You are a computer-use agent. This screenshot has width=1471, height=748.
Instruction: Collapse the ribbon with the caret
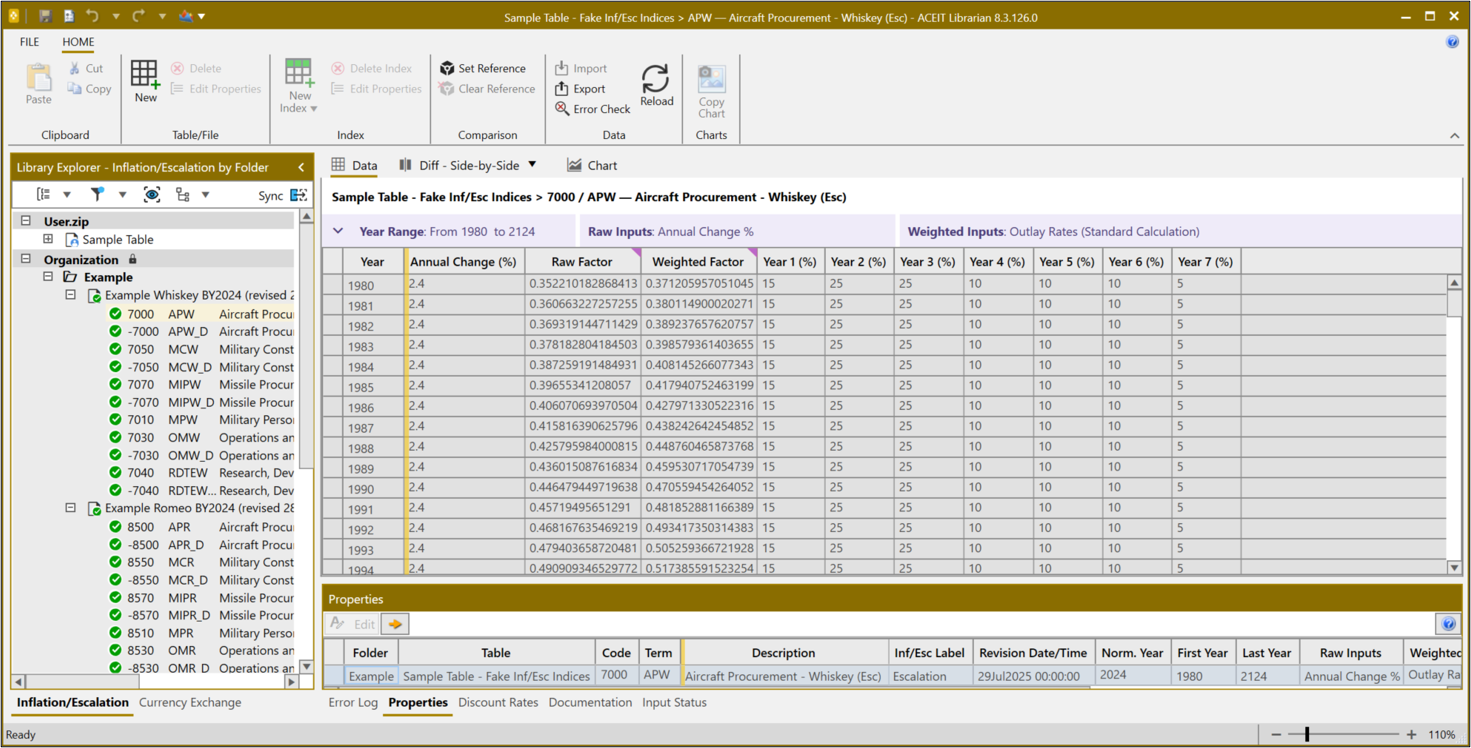(1454, 135)
